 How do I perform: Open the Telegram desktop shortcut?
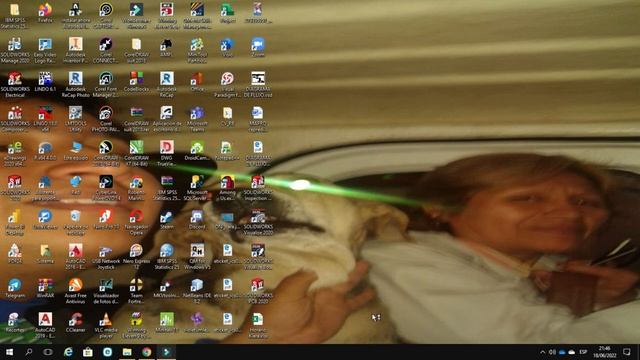(x=15, y=288)
